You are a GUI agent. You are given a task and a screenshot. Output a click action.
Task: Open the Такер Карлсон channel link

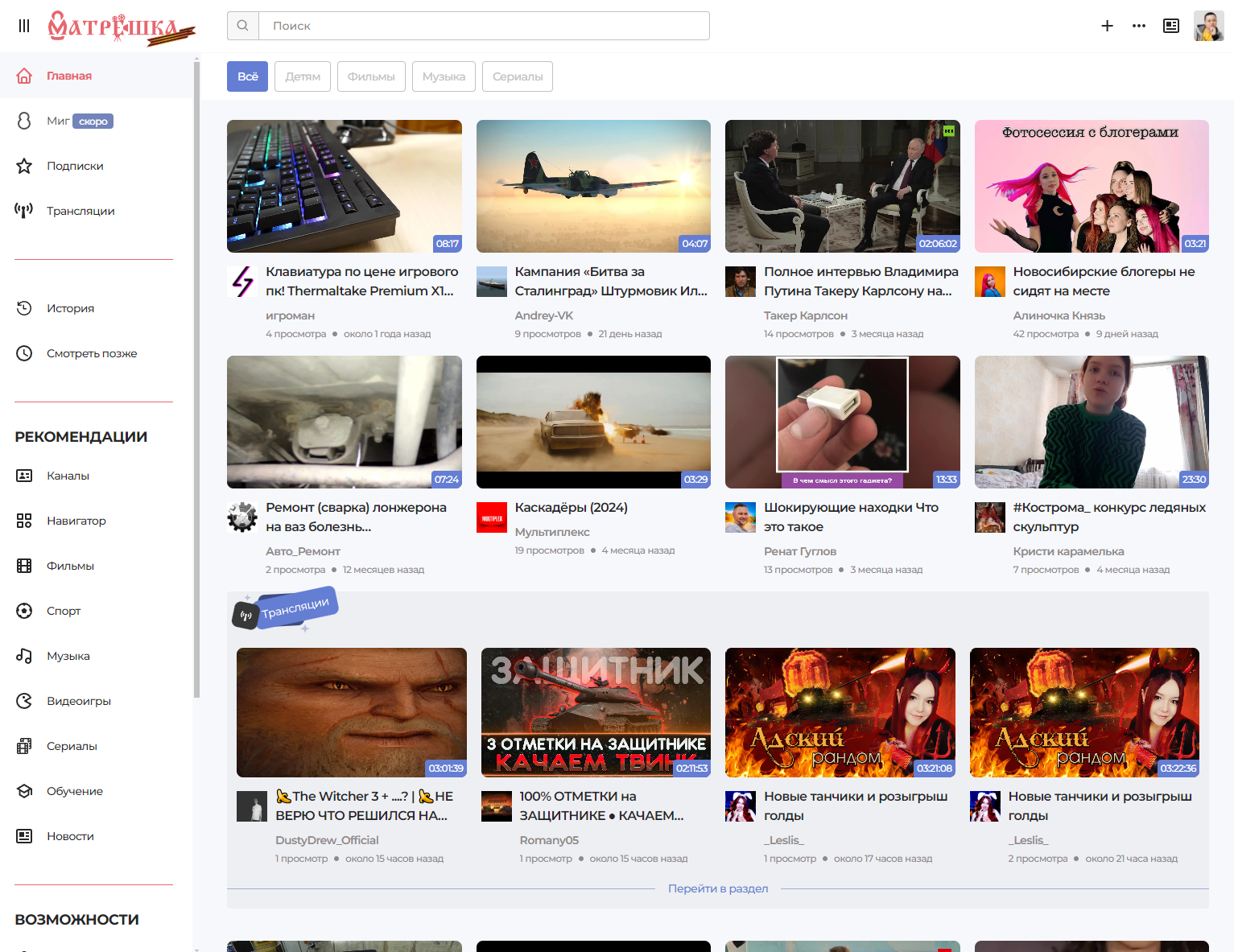click(805, 315)
